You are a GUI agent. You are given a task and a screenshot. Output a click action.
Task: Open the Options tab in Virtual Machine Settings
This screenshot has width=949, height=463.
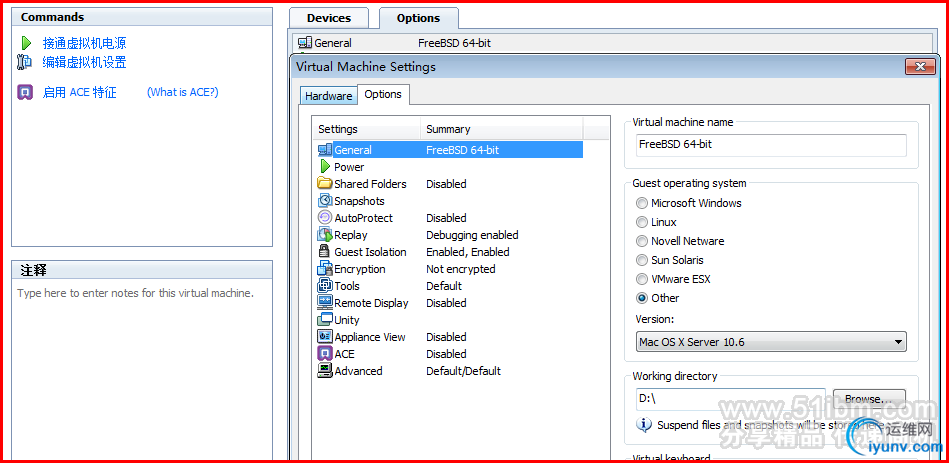pos(383,94)
